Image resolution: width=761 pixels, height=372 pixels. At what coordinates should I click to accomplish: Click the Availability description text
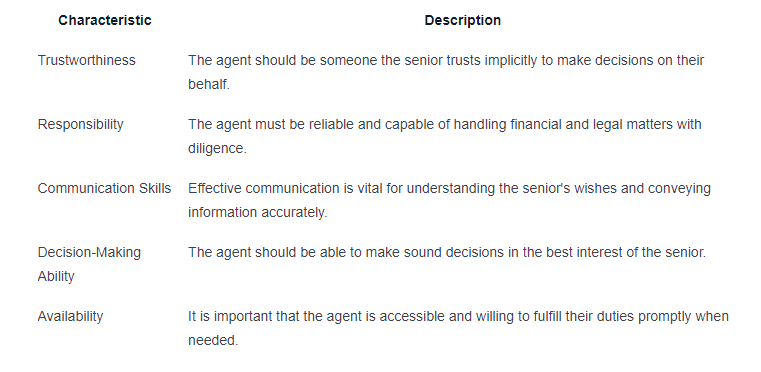click(x=458, y=329)
